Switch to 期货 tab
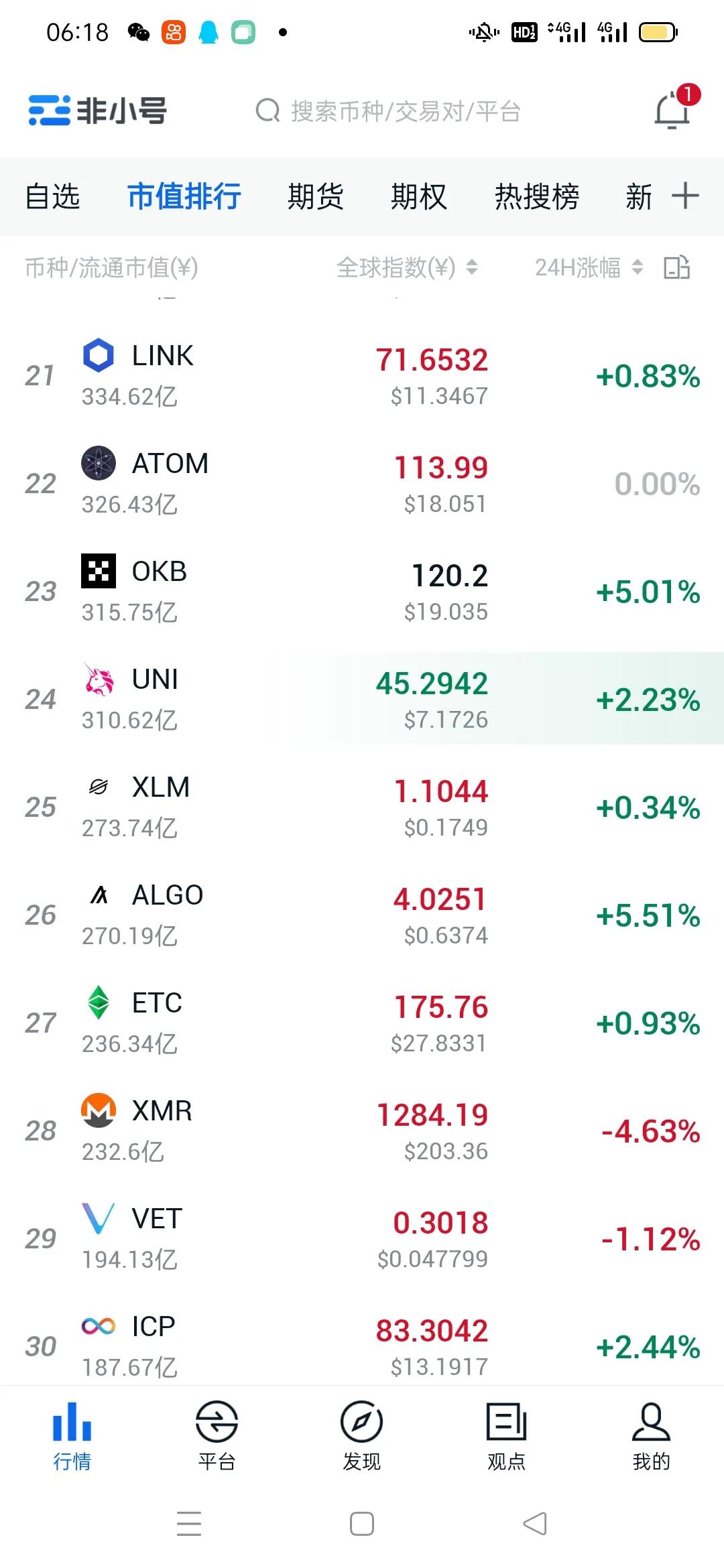Viewport: 724px width, 1568px height. pyautogui.click(x=315, y=196)
